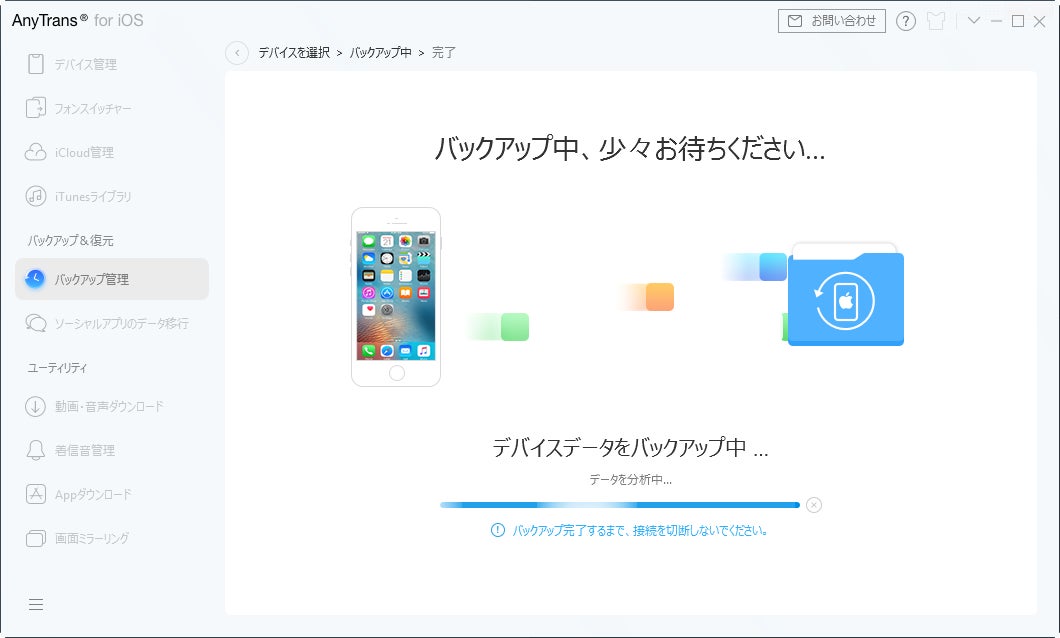Click the デバイス管理 phone icon
This screenshot has height=638, width=1060.
pyautogui.click(x=36, y=64)
